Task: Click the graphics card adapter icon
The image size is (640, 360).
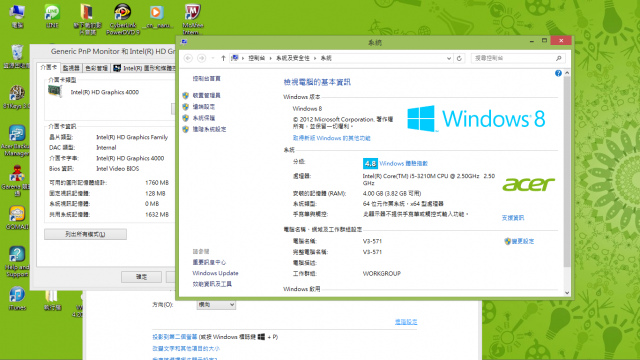Action: 55,91
